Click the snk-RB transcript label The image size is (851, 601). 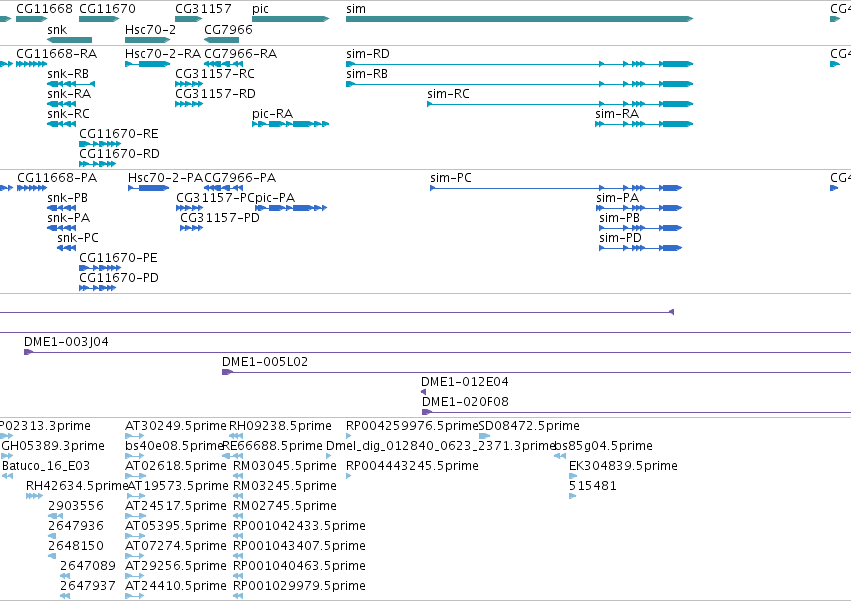coord(68,74)
